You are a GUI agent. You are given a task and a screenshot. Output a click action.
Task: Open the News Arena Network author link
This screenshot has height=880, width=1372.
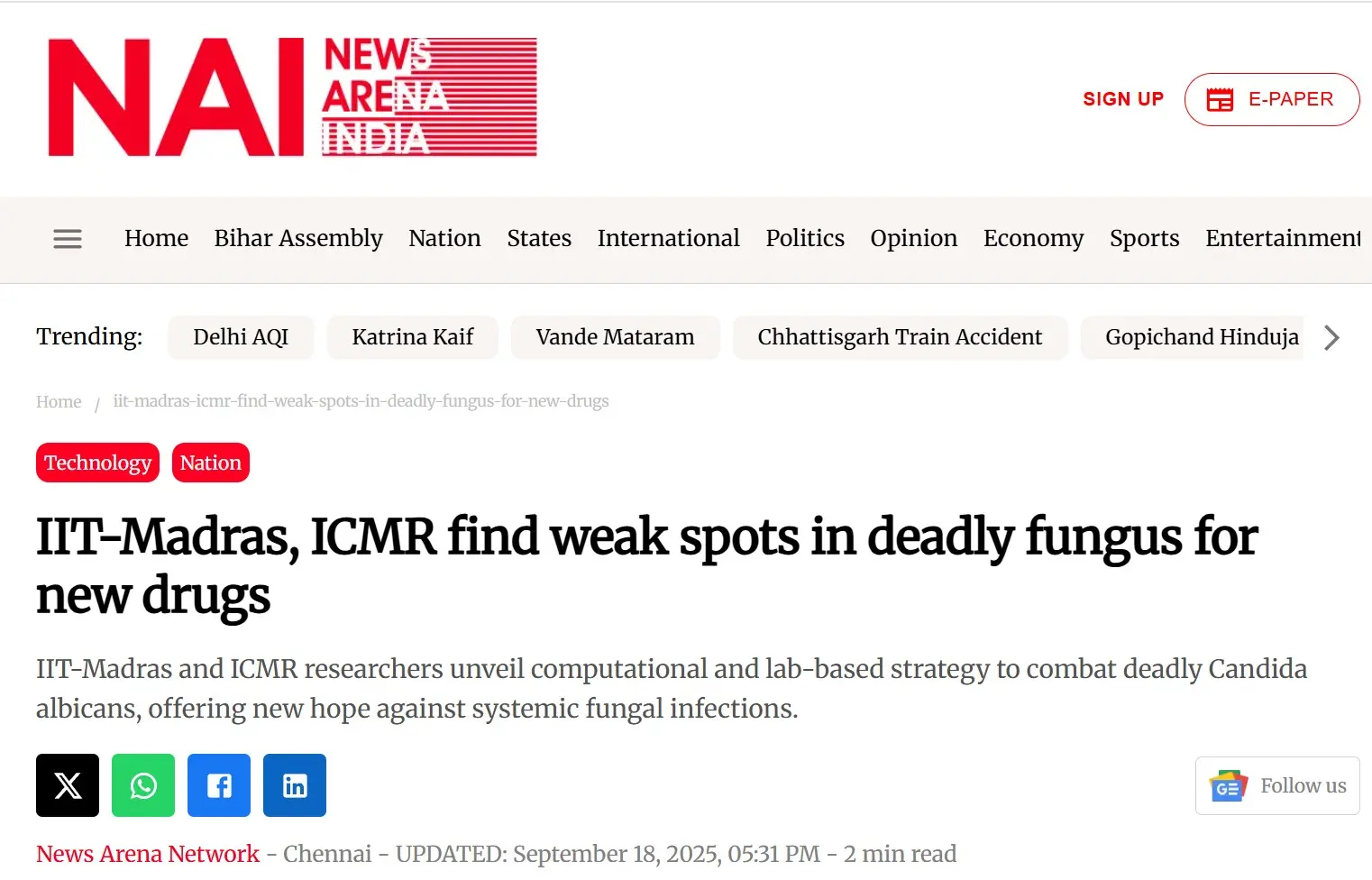coord(147,853)
